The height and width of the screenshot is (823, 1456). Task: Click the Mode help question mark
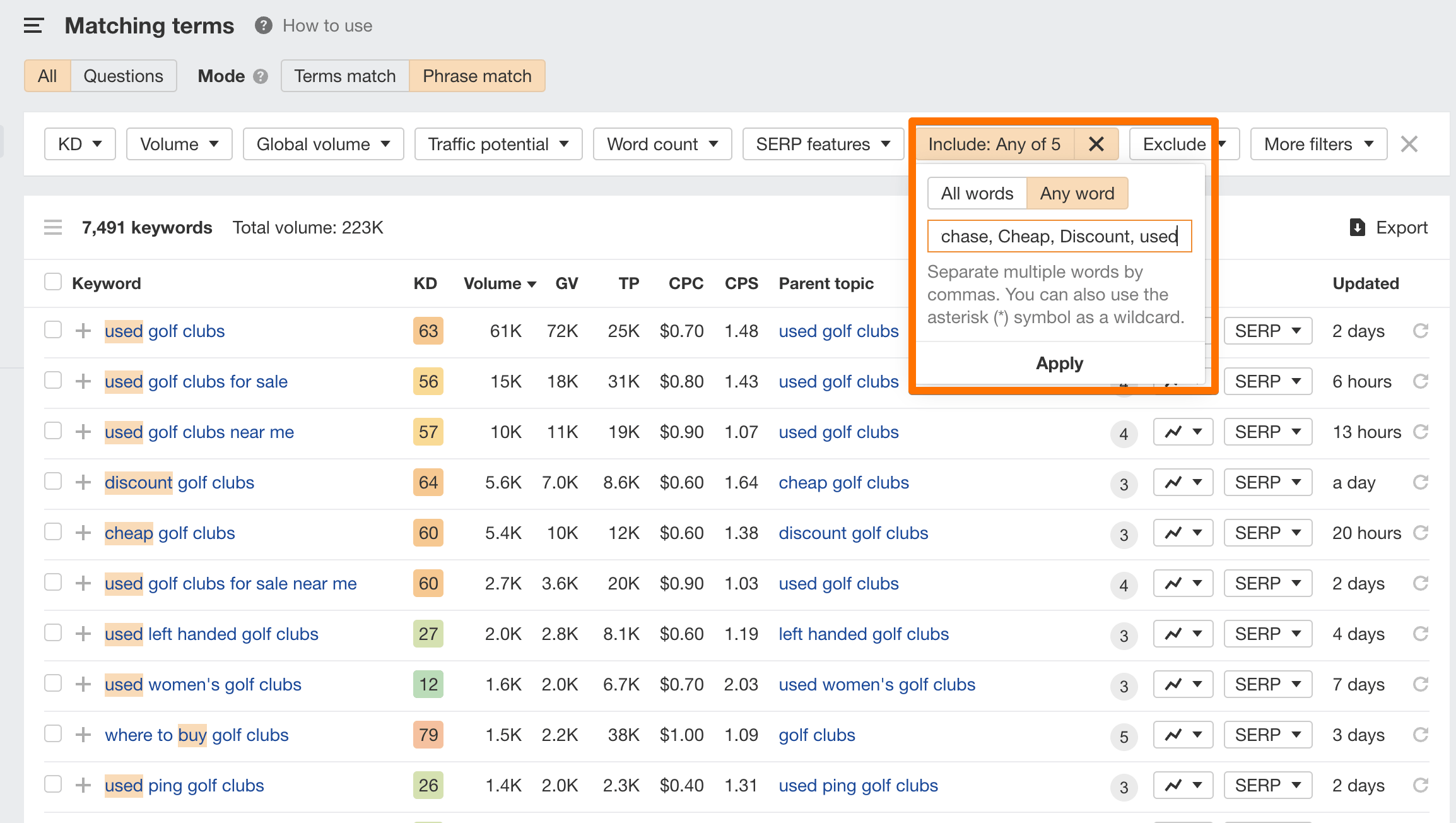259,76
